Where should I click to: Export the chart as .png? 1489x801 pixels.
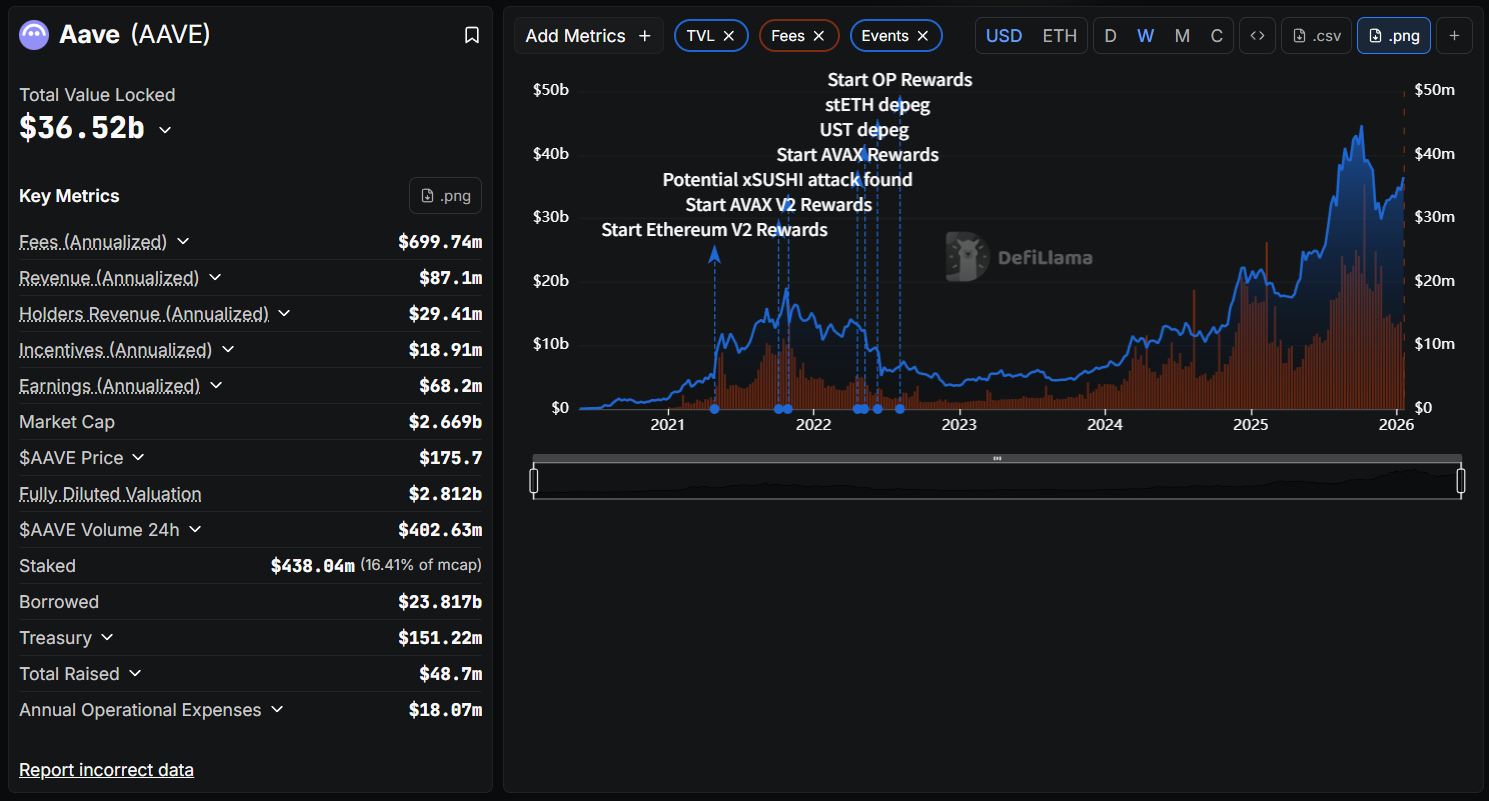(1393, 36)
